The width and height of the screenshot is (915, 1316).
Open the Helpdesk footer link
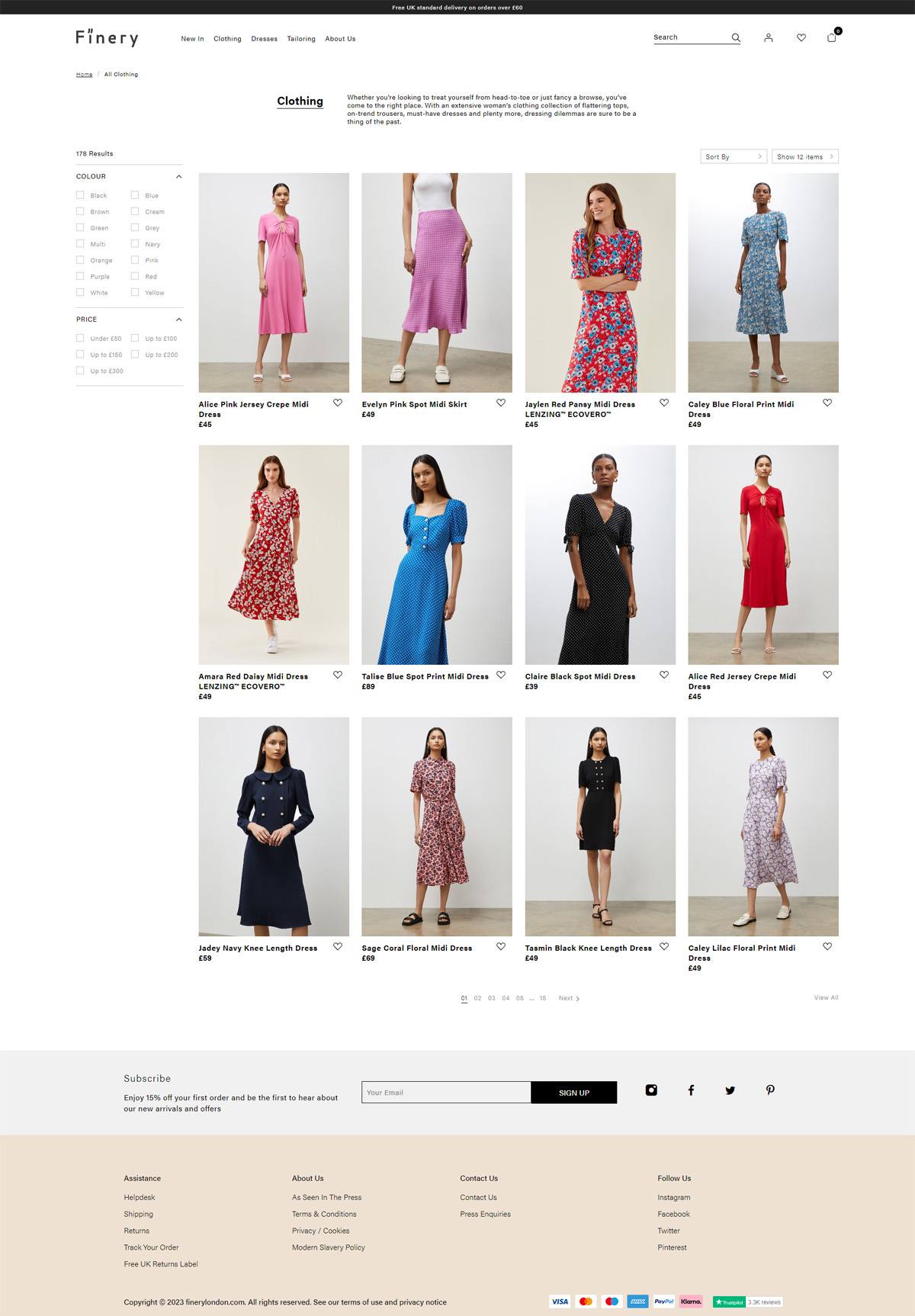pyautogui.click(x=140, y=1197)
